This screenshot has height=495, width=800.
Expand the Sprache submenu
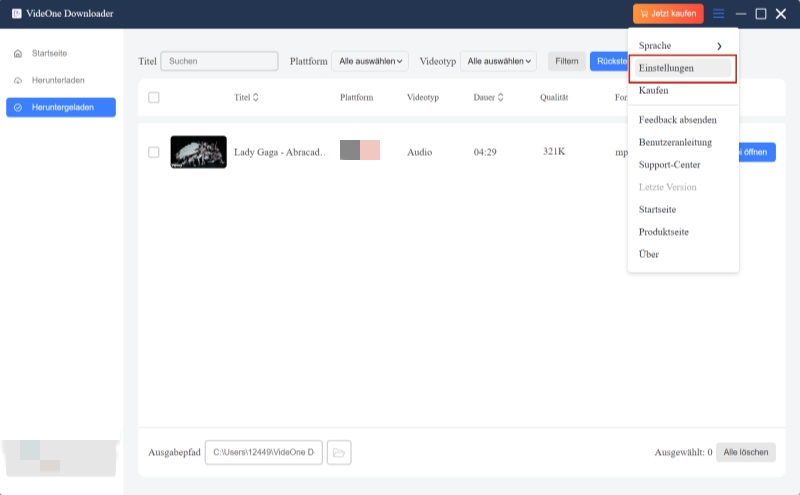(x=682, y=46)
